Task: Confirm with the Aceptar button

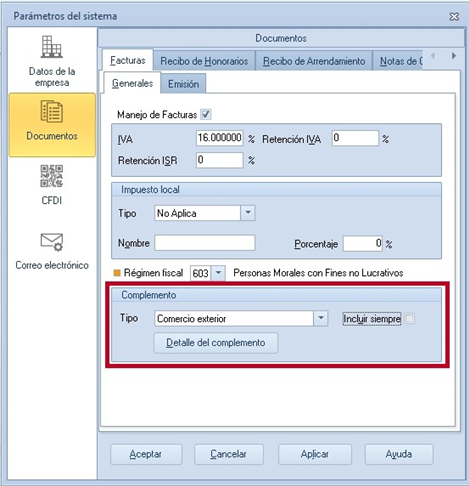Action: [146, 454]
